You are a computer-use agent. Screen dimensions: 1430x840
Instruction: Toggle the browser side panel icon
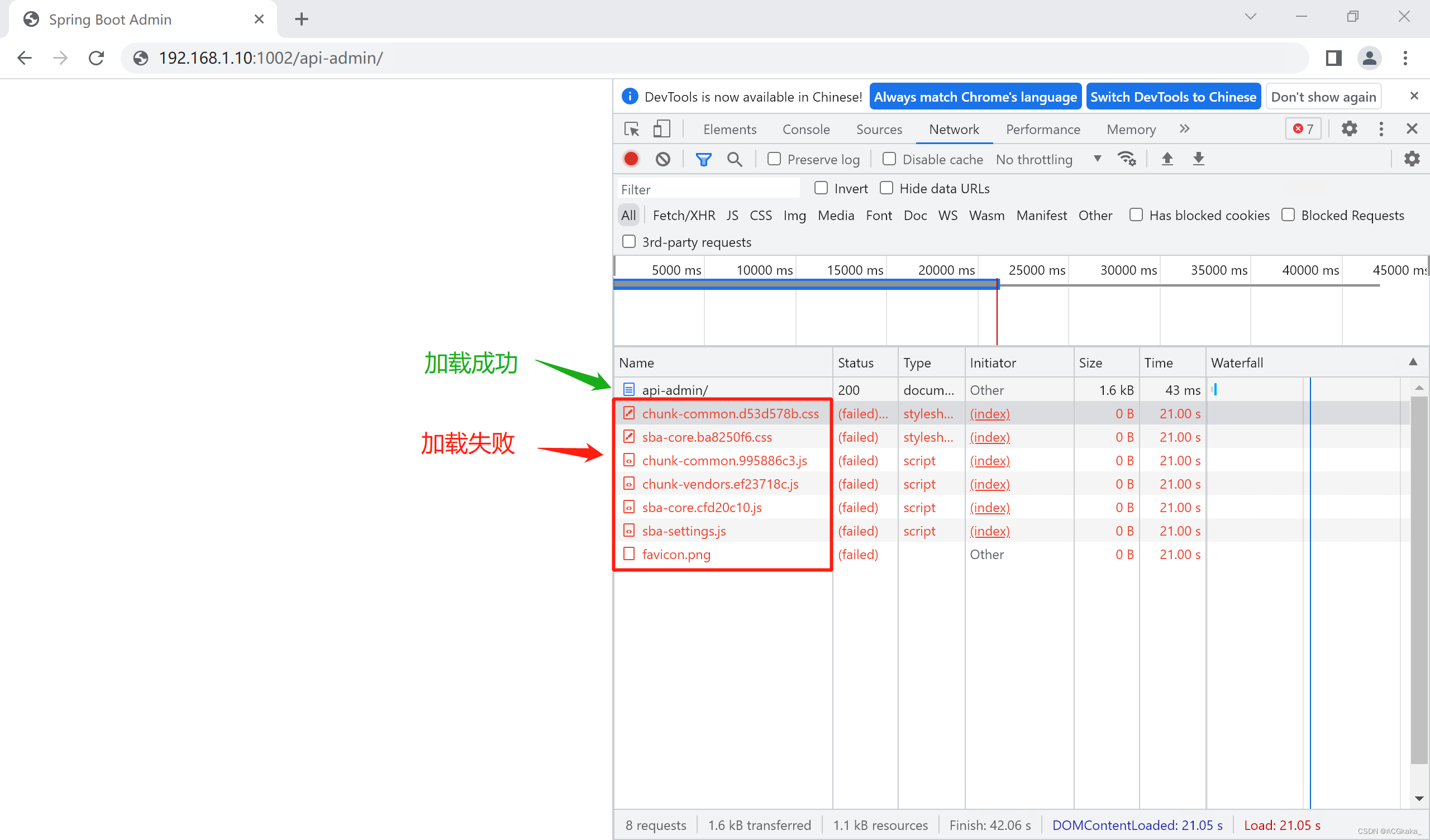(x=1333, y=58)
